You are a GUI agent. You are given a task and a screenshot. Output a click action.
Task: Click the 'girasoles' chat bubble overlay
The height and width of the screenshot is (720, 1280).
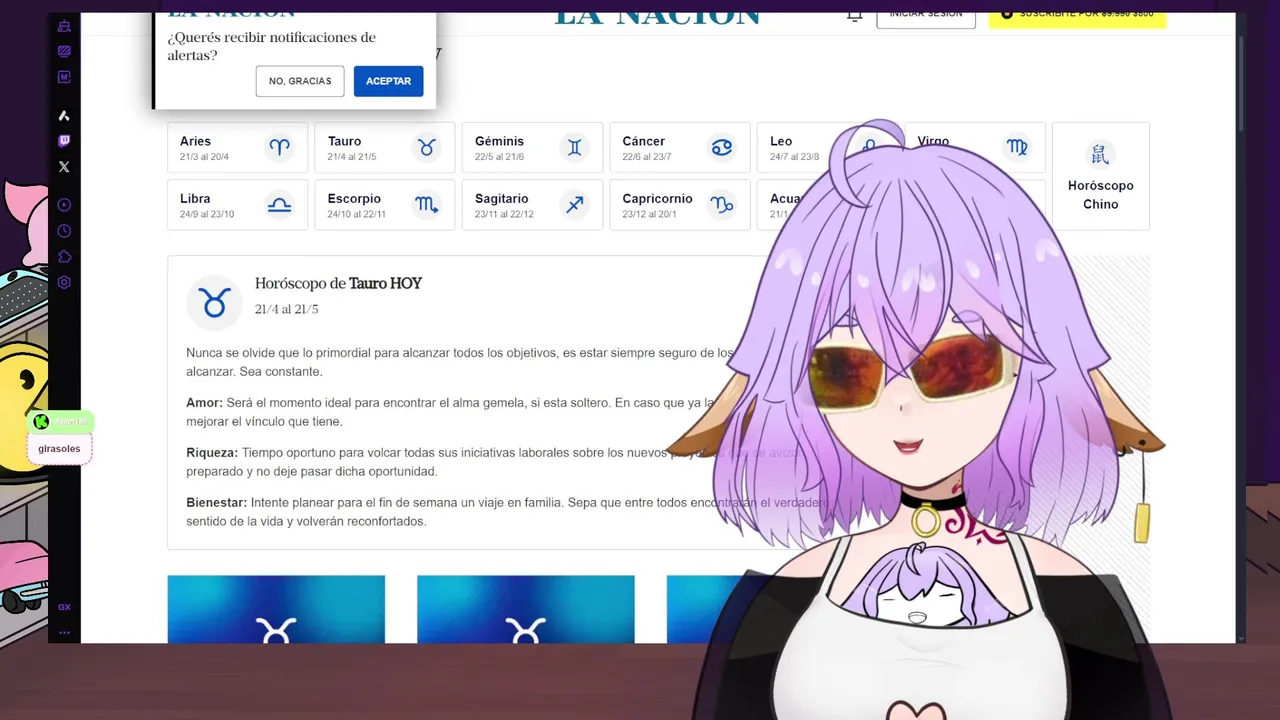(x=59, y=449)
